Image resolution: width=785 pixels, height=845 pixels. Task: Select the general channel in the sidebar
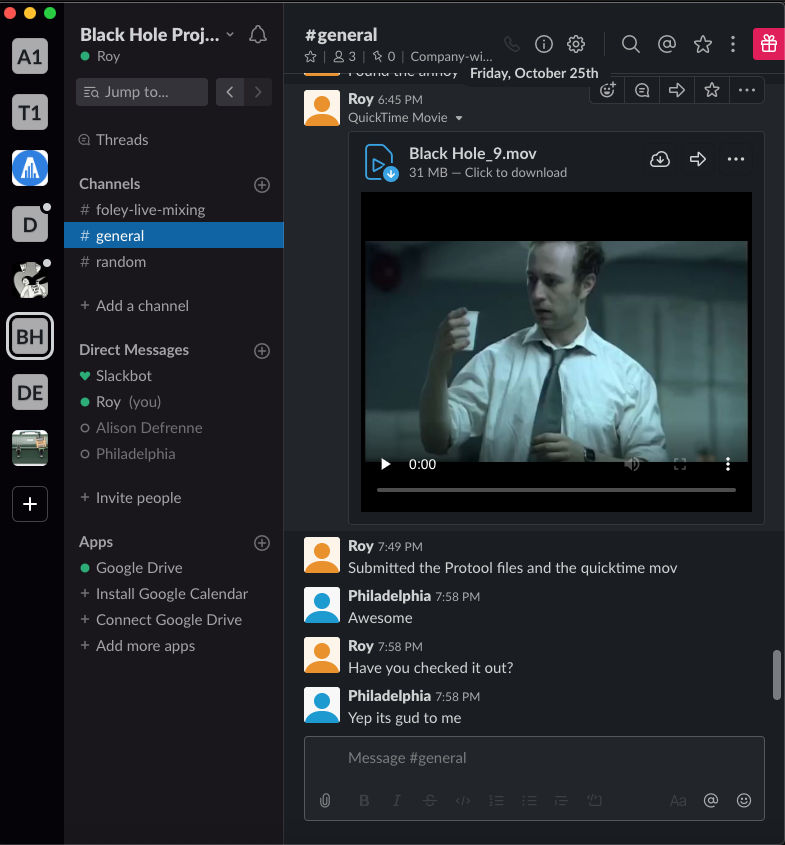[173, 236]
